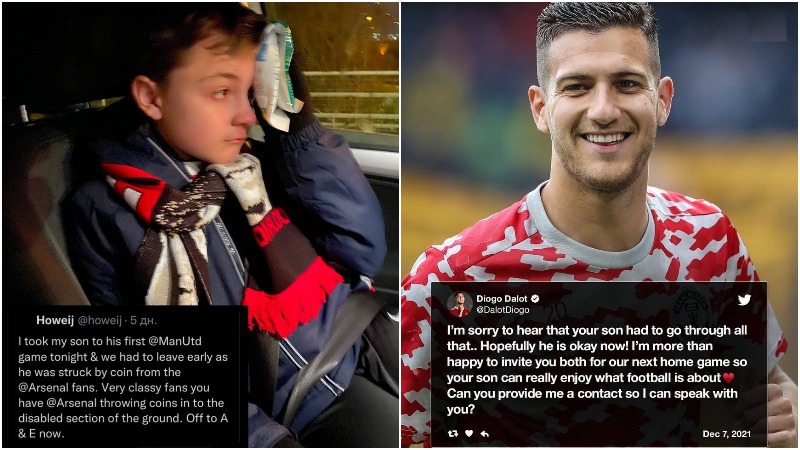Open the Diogo Dalot display name

(502, 298)
